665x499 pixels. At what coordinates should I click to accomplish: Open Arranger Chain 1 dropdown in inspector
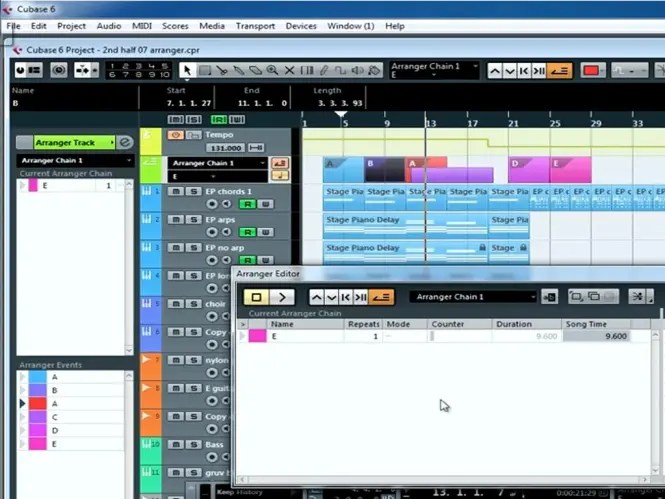(75, 160)
